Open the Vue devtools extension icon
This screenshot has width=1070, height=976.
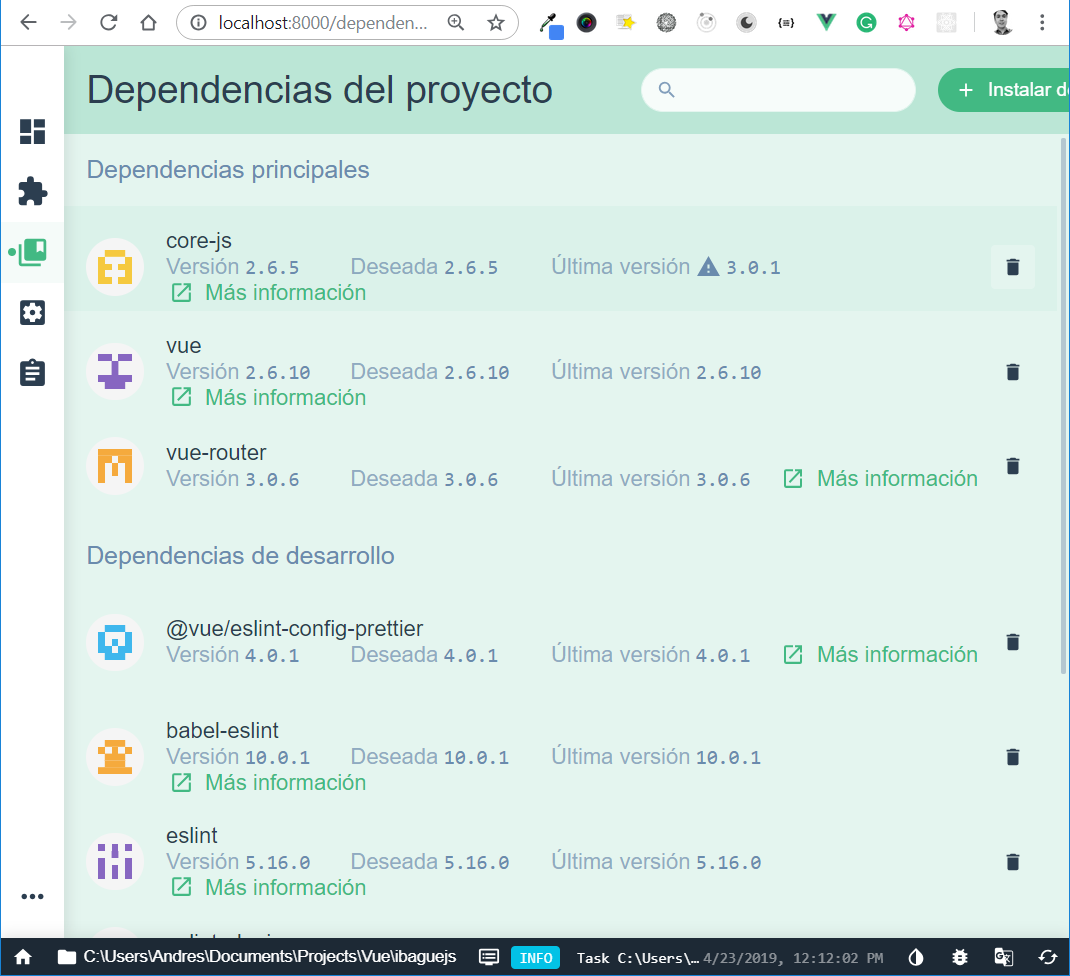tap(826, 23)
